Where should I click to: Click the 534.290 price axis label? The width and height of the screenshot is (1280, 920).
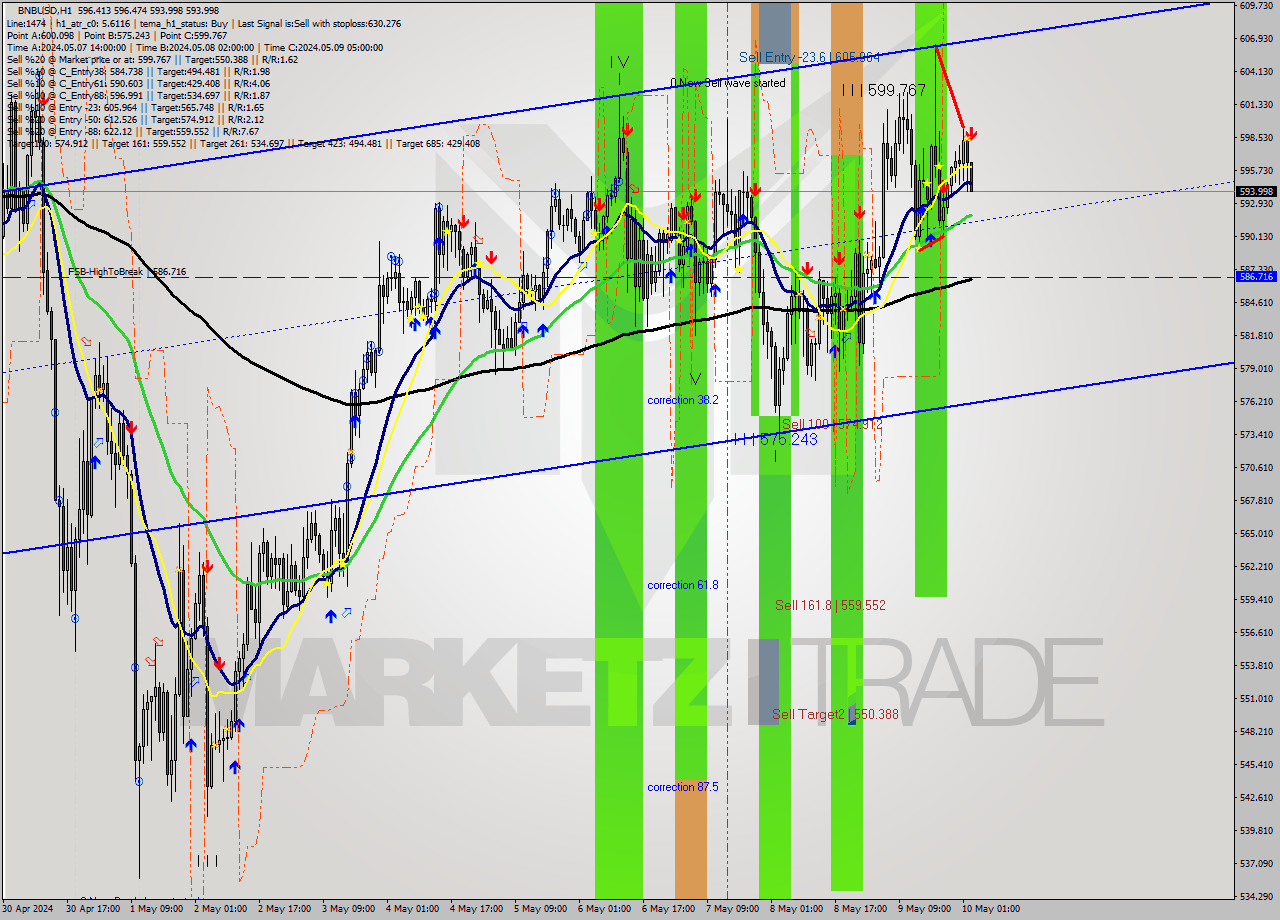(x=1256, y=896)
